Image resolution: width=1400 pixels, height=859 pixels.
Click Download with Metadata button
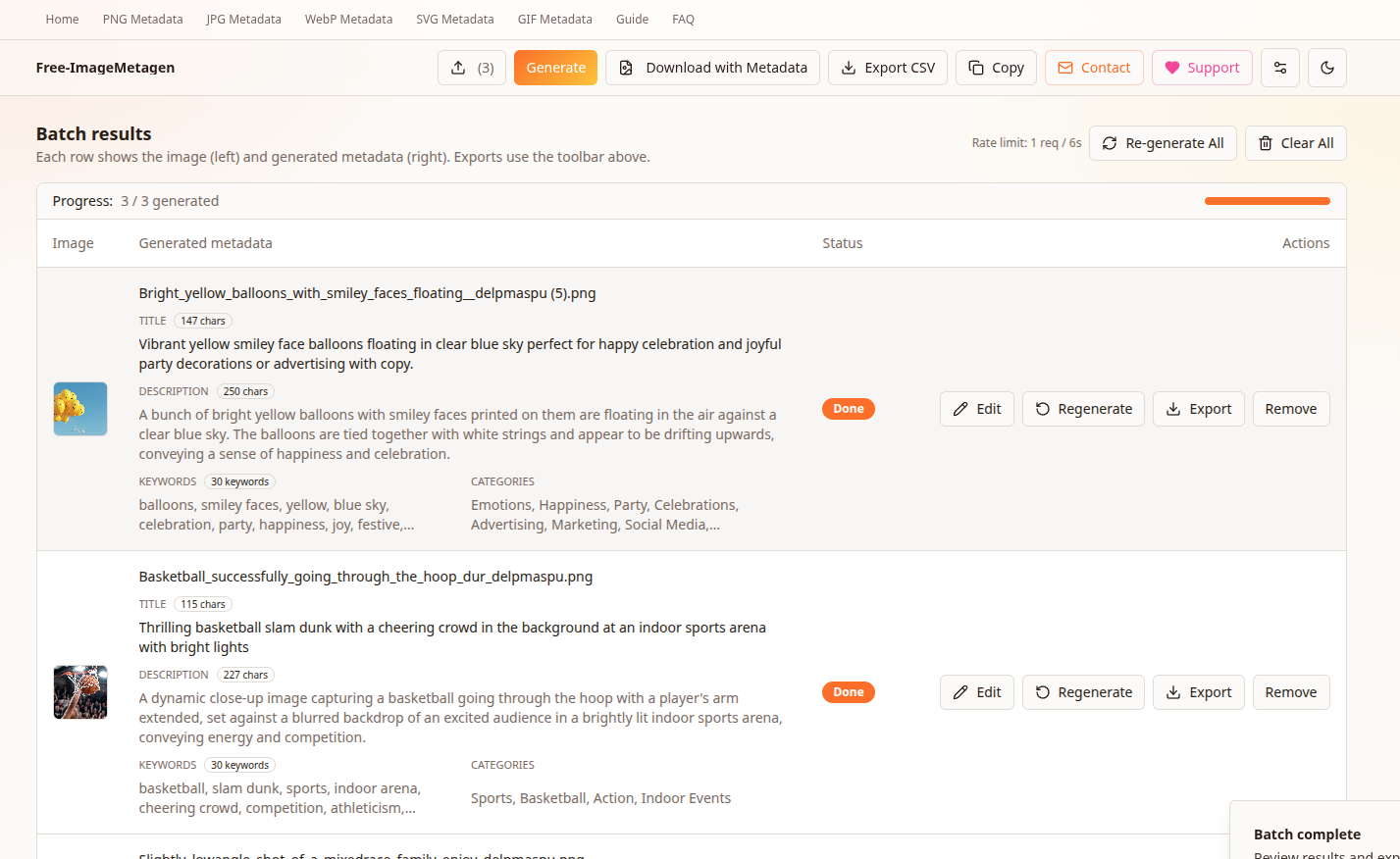(x=712, y=68)
